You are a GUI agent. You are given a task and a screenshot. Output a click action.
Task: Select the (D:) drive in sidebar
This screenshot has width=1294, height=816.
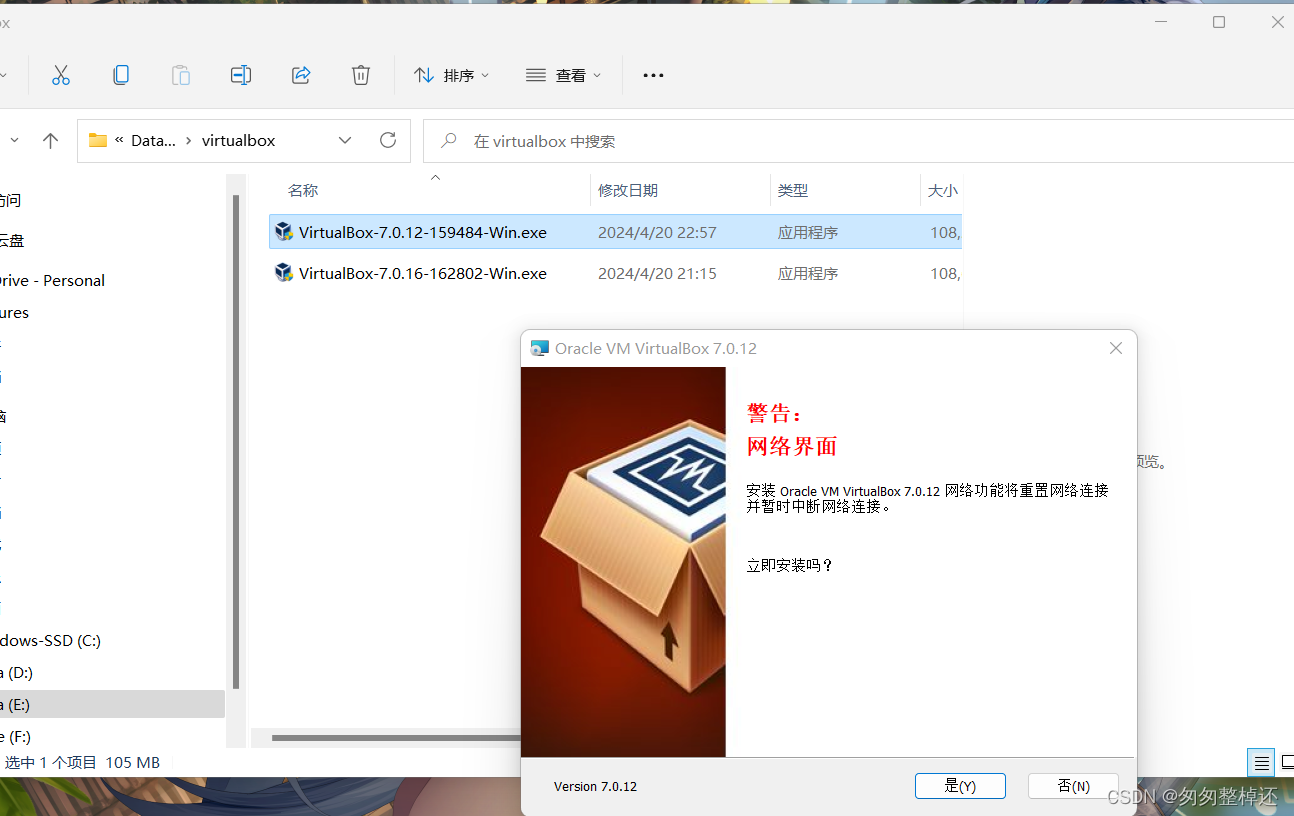tap(17, 672)
